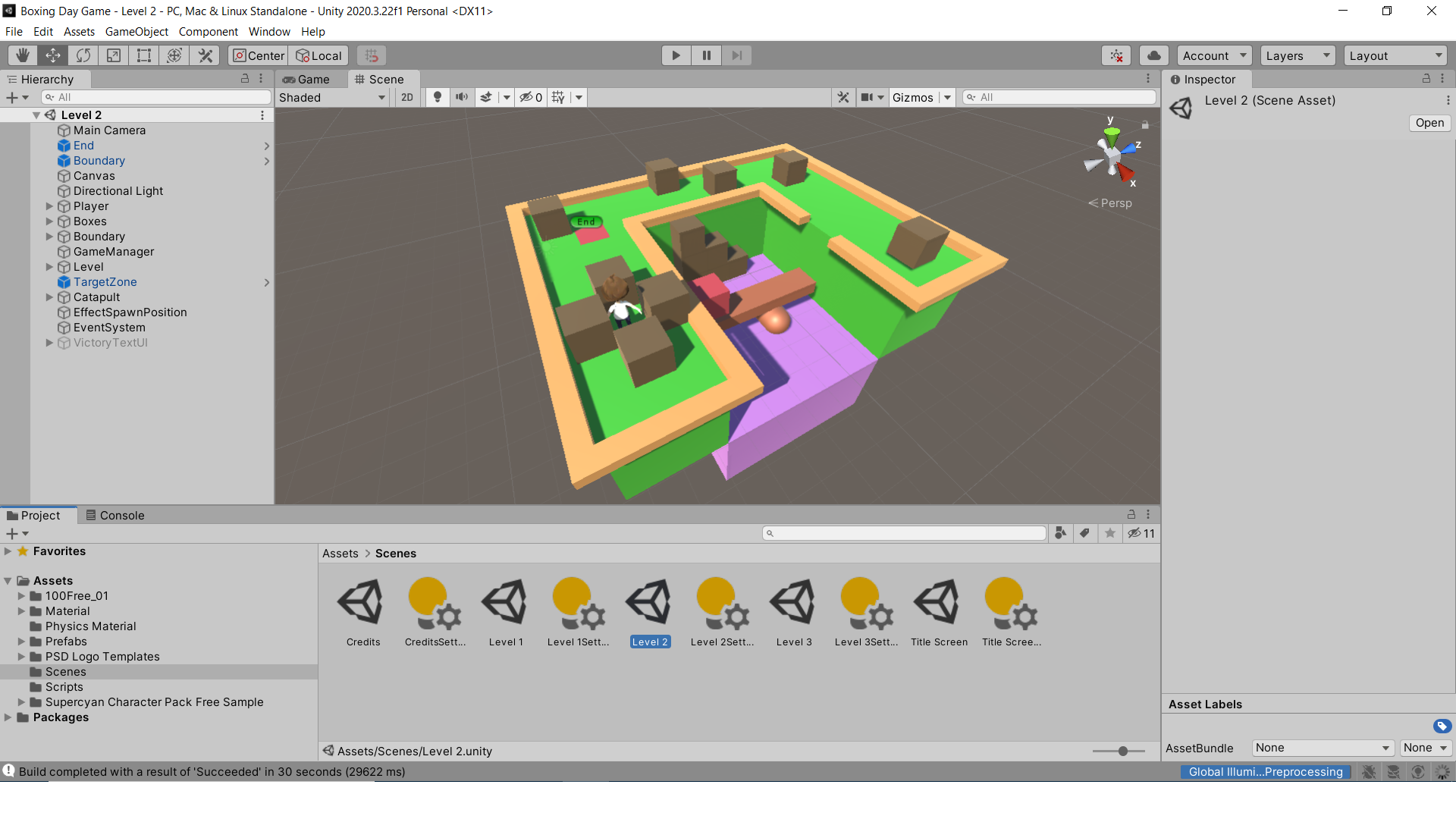Open the Layout dropdown
The width and height of the screenshot is (1456, 819).
(x=1395, y=55)
